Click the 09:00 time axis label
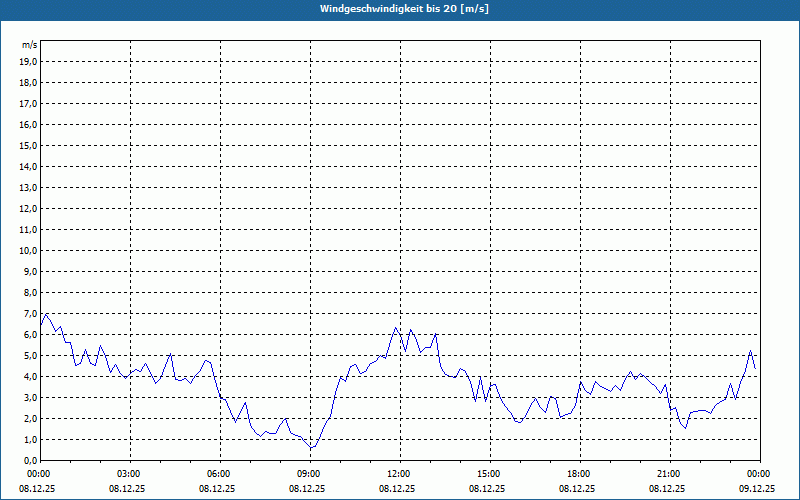The image size is (800, 500). coord(309,473)
